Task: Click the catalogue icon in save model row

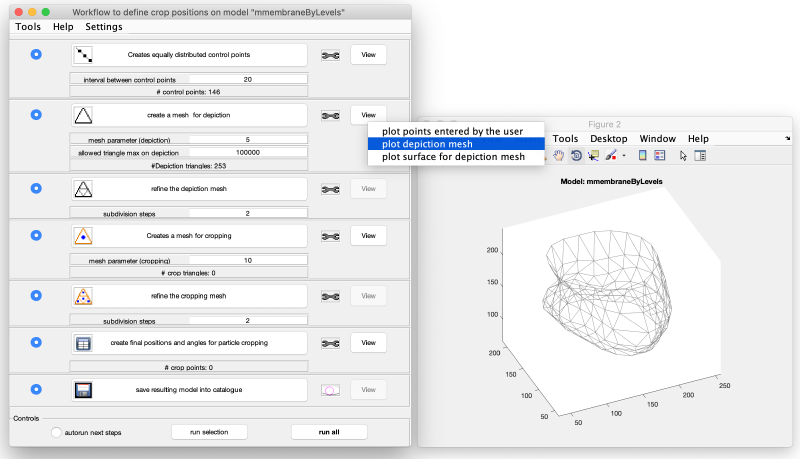Action: [x=331, y=391]
